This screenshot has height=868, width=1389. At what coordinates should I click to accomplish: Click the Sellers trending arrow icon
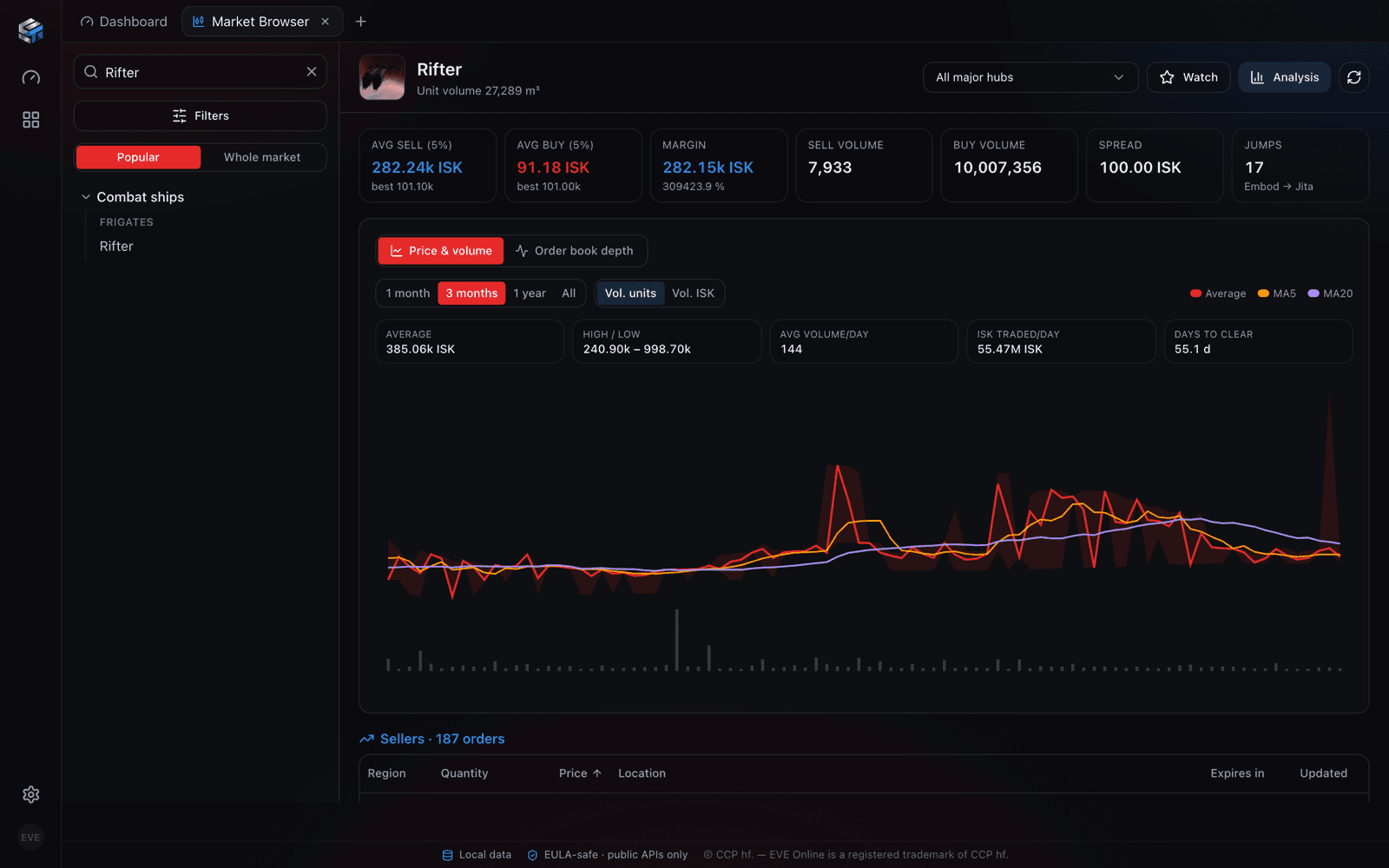tap(366, 739)
